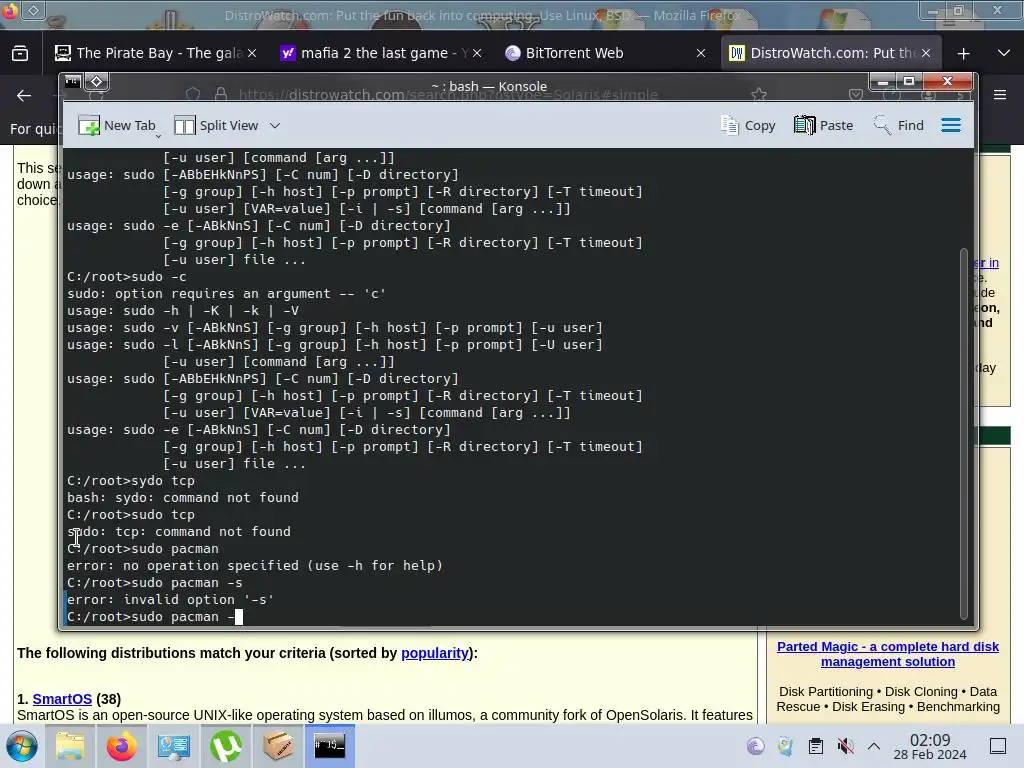Click Split View in Konsole toolbar

coord(216,125)
